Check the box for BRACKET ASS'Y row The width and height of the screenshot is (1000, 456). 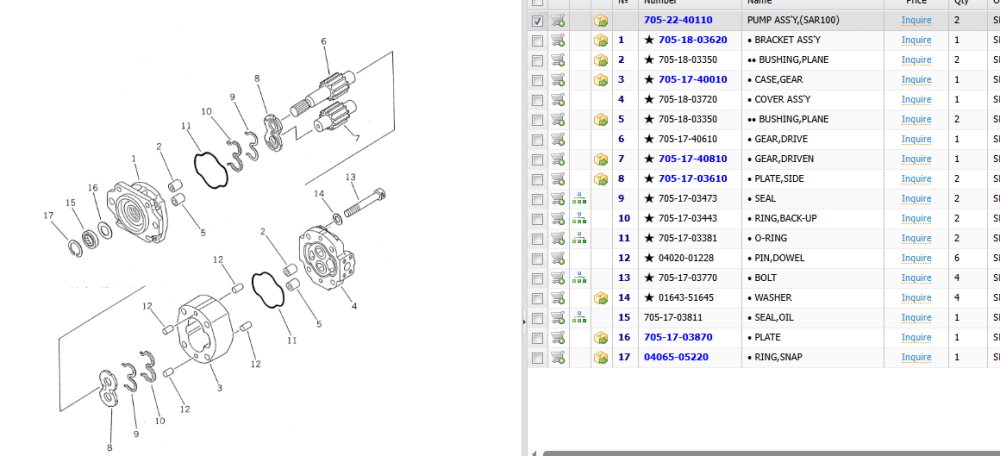tap(538, 40)
